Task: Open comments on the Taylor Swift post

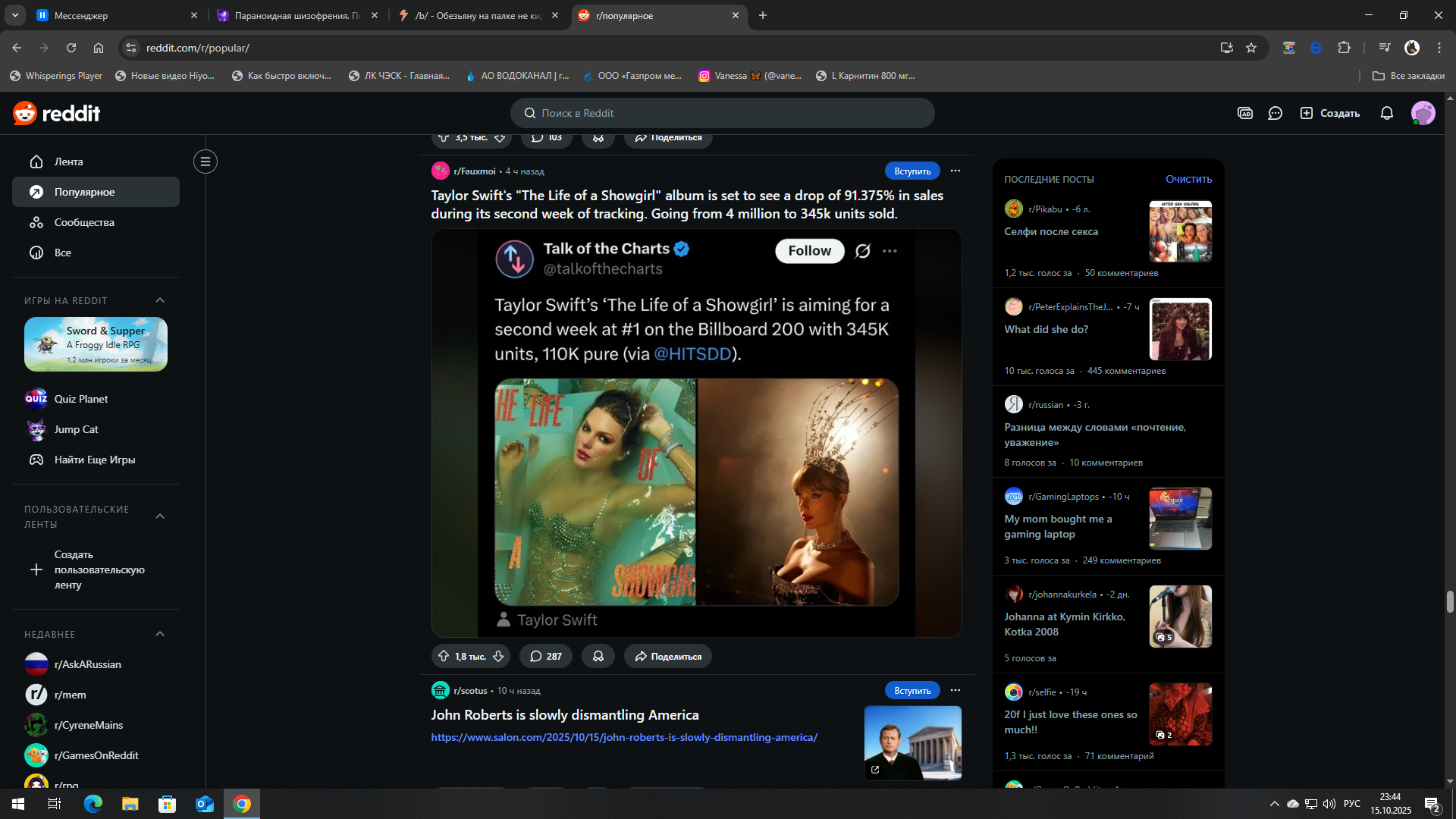Action: click(x=546, y=657)
